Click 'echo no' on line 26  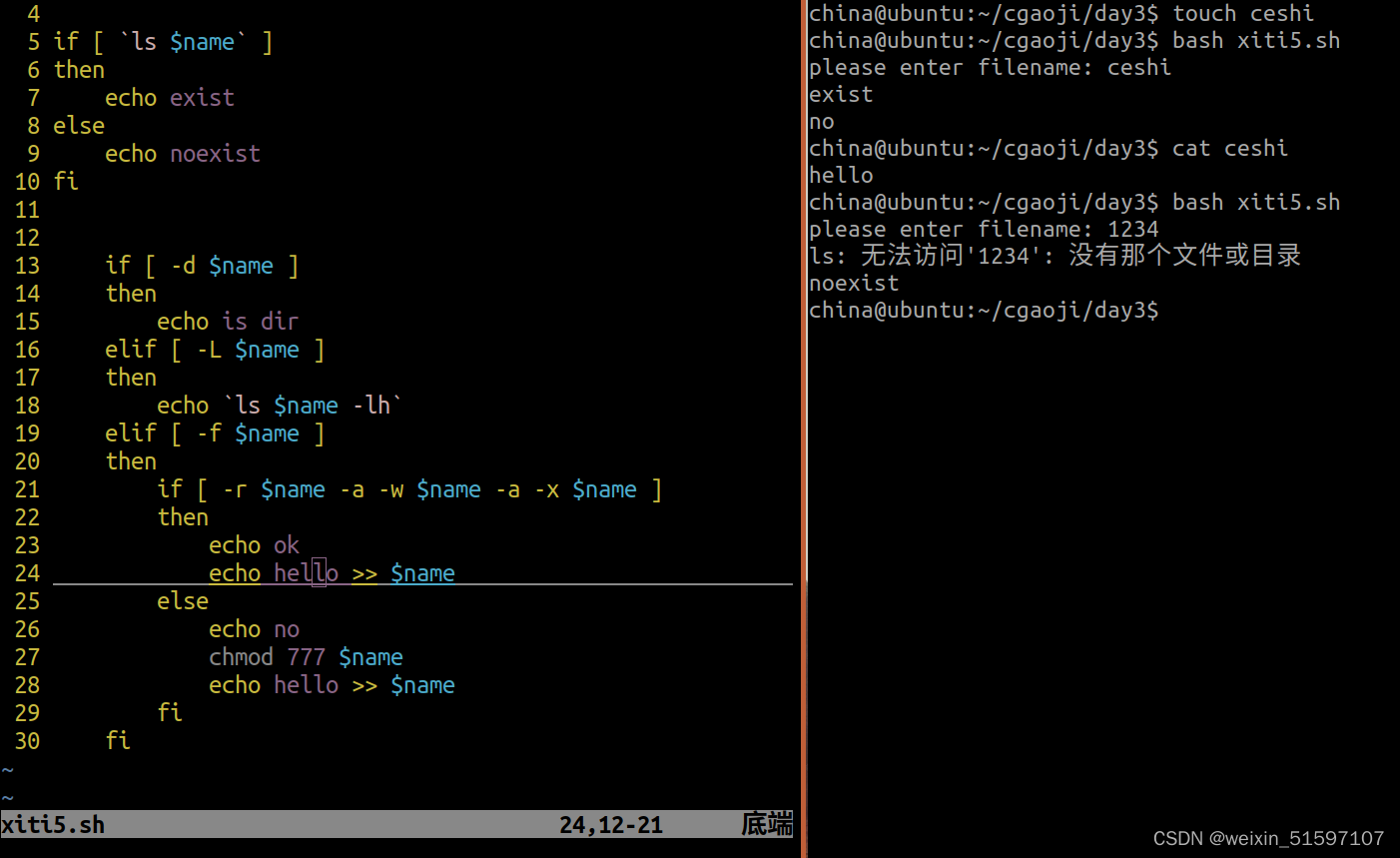254,629
